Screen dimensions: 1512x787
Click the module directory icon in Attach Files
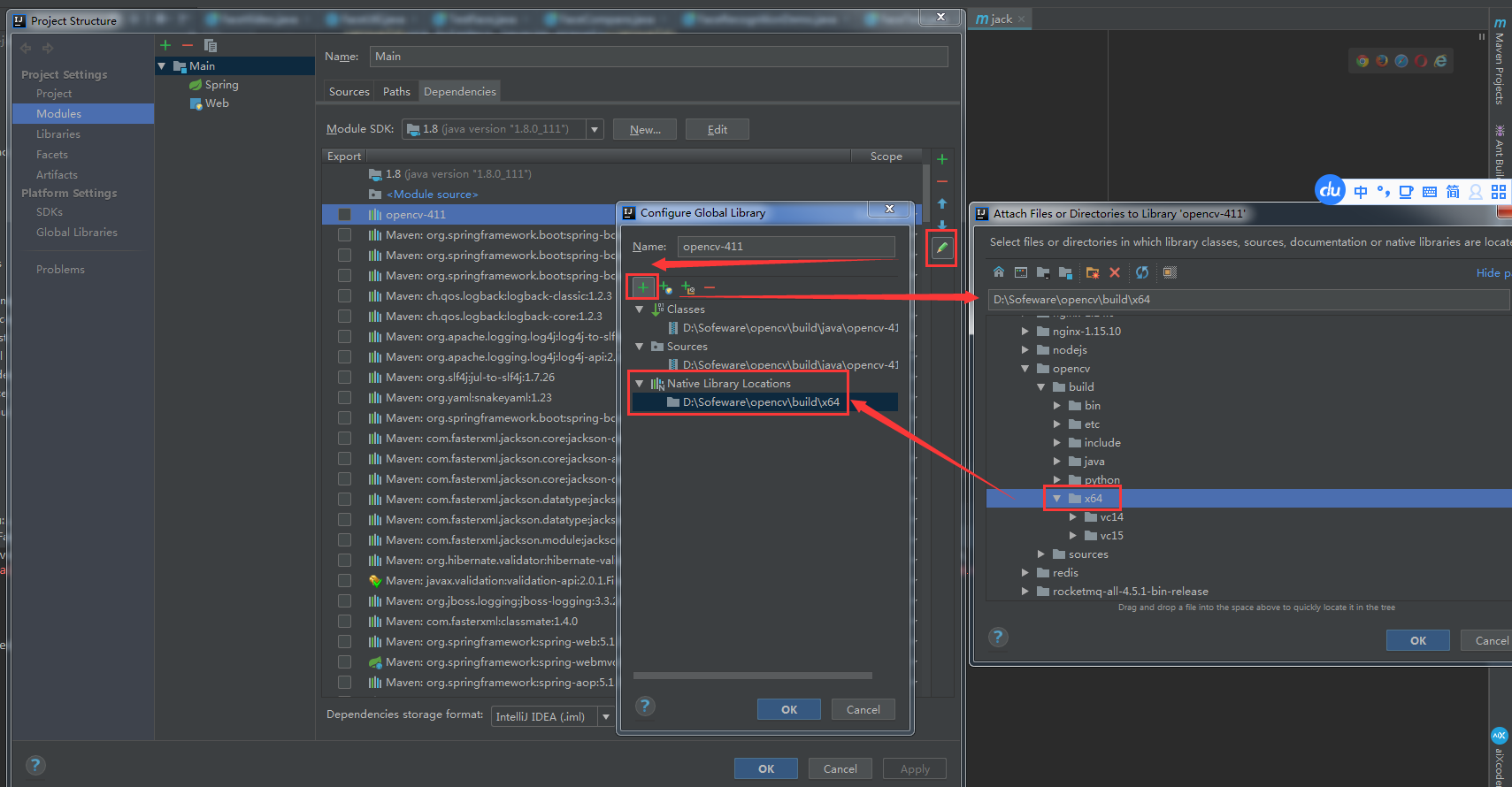tap(1065, 272)
